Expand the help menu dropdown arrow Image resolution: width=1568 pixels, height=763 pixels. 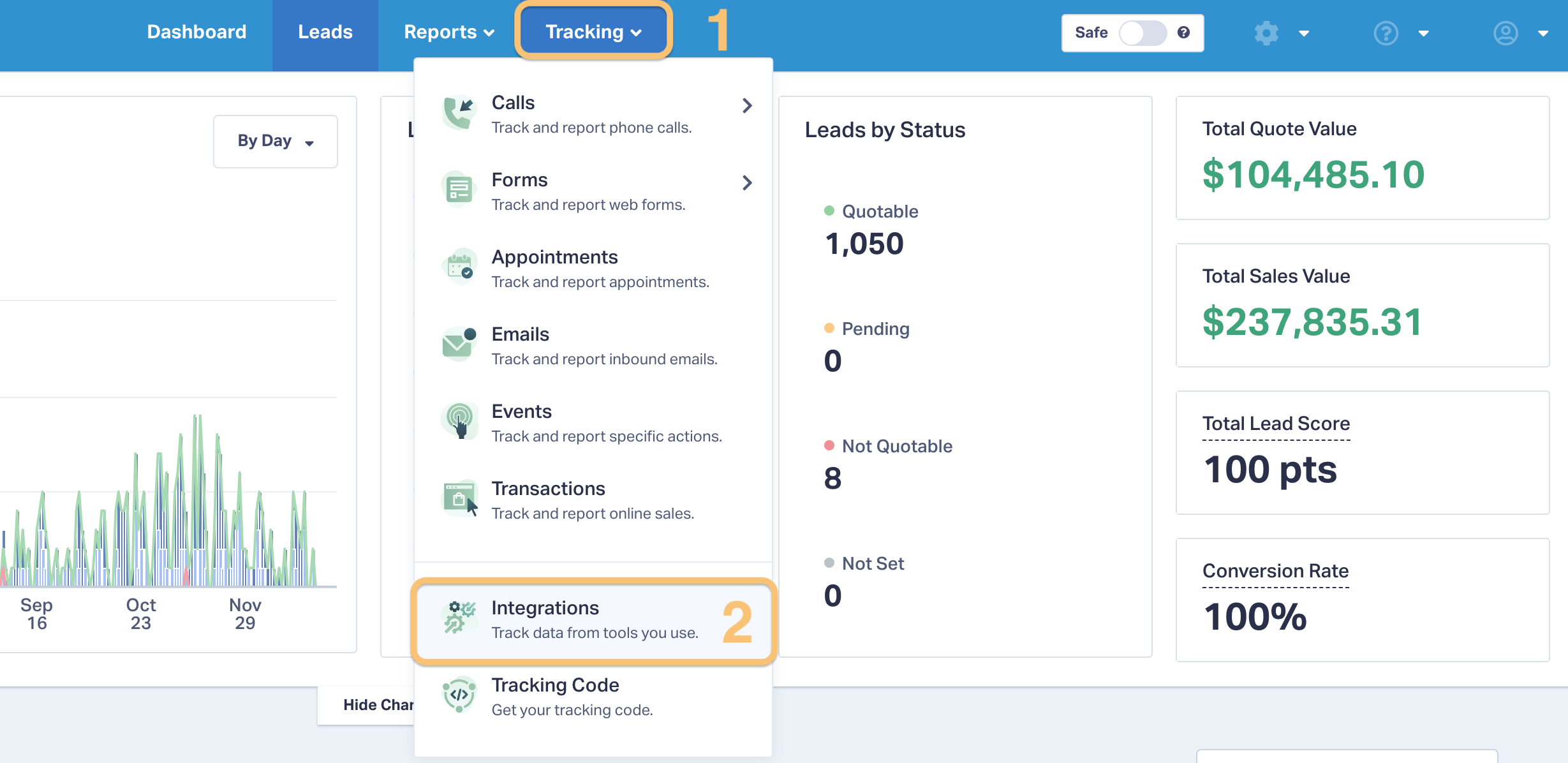click(x=1423, y=33)
